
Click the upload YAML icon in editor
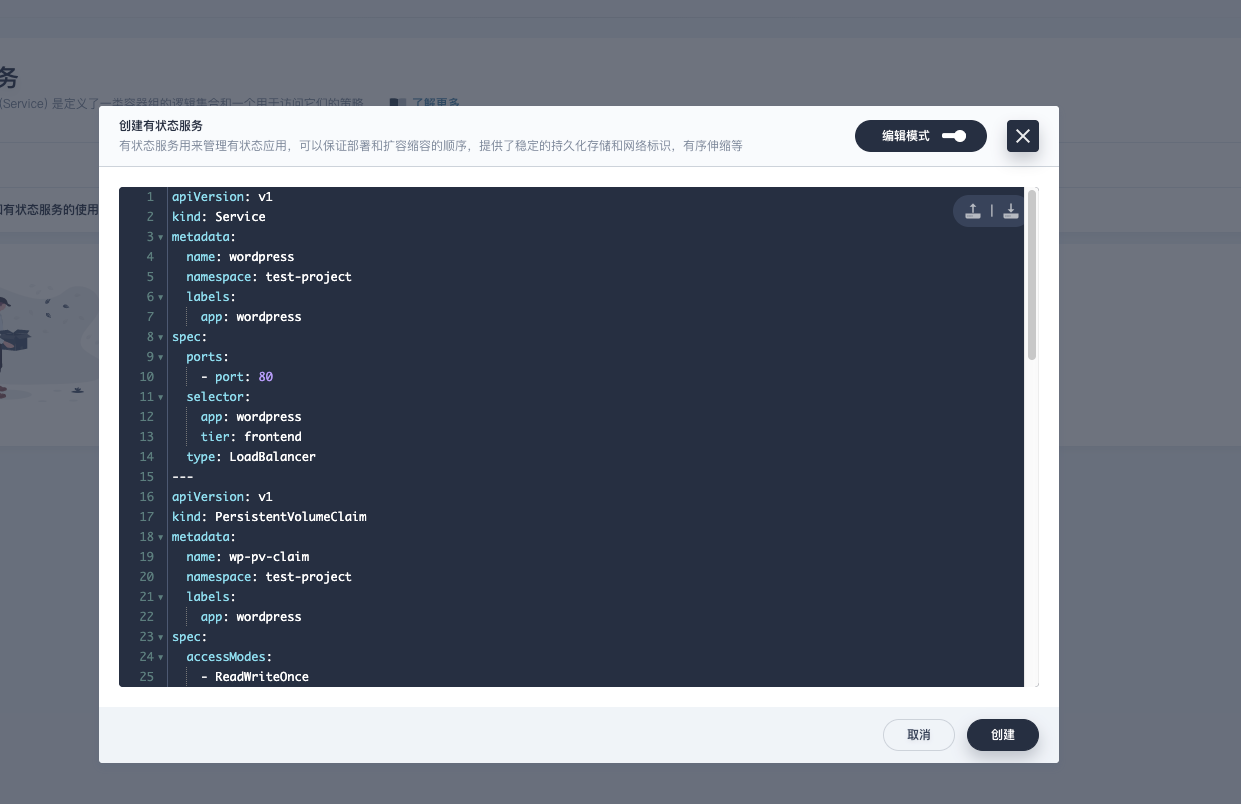(972, 210)
